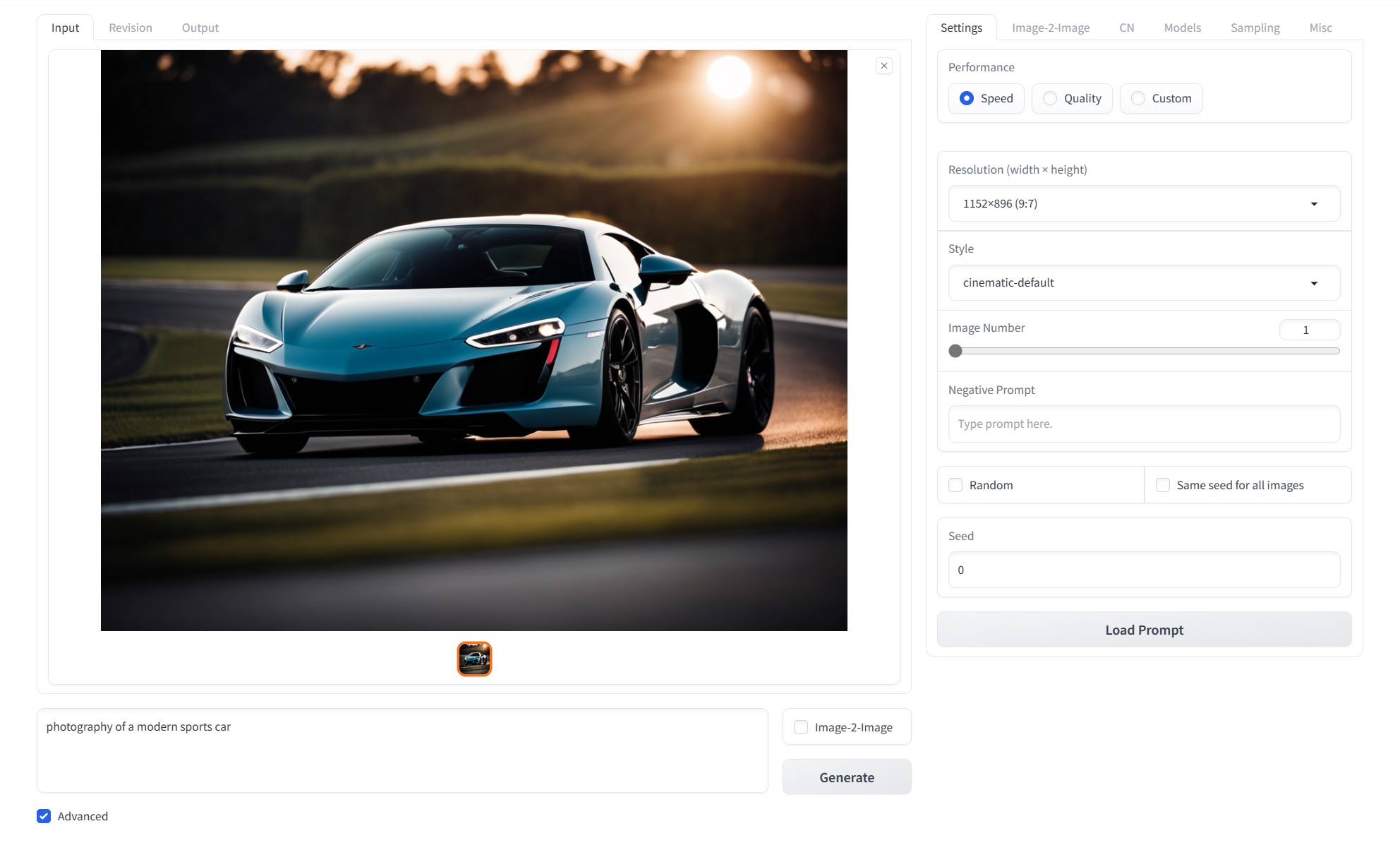Choose Quality performance mode

pyautogui.click(x=1050, y=98)
